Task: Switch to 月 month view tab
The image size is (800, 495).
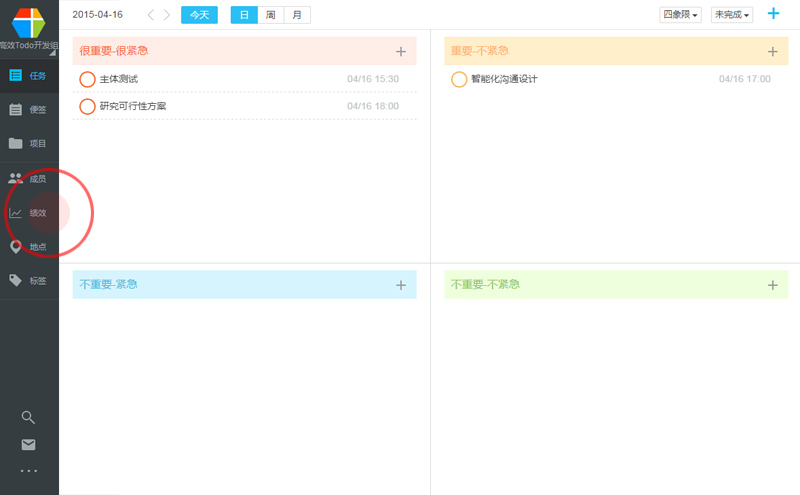Action: (296, 15)
